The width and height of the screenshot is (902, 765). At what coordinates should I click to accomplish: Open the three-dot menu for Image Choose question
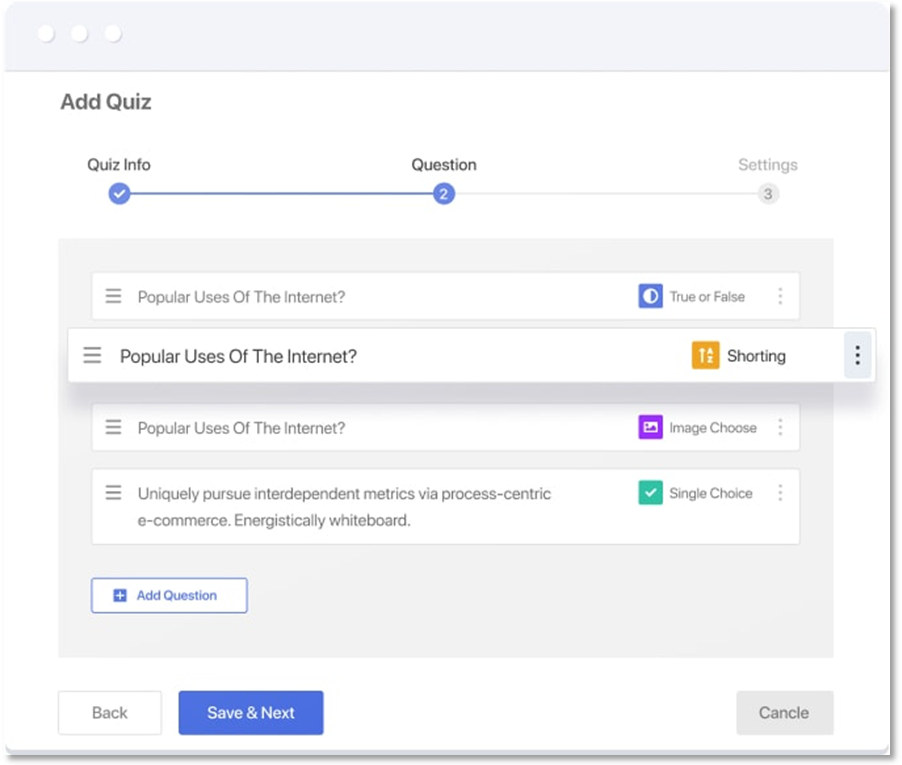780,427
